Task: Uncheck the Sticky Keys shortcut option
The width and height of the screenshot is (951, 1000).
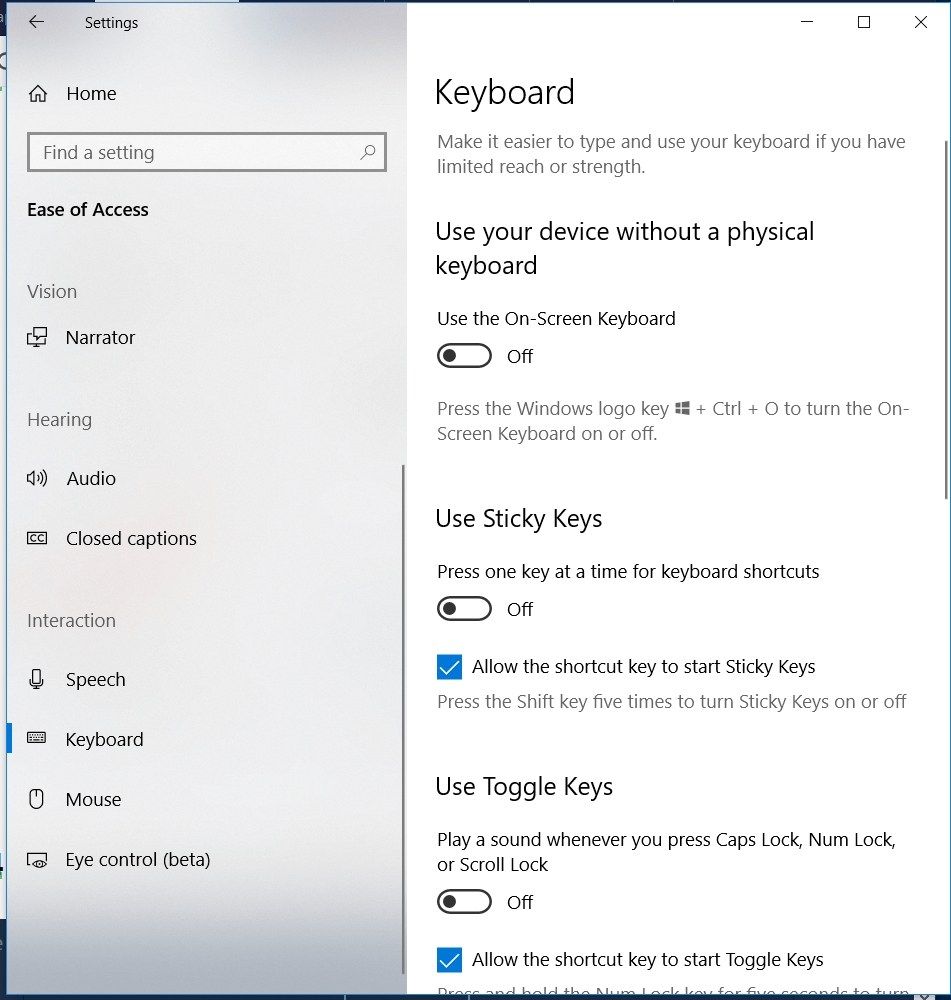Action: [449, 666]
